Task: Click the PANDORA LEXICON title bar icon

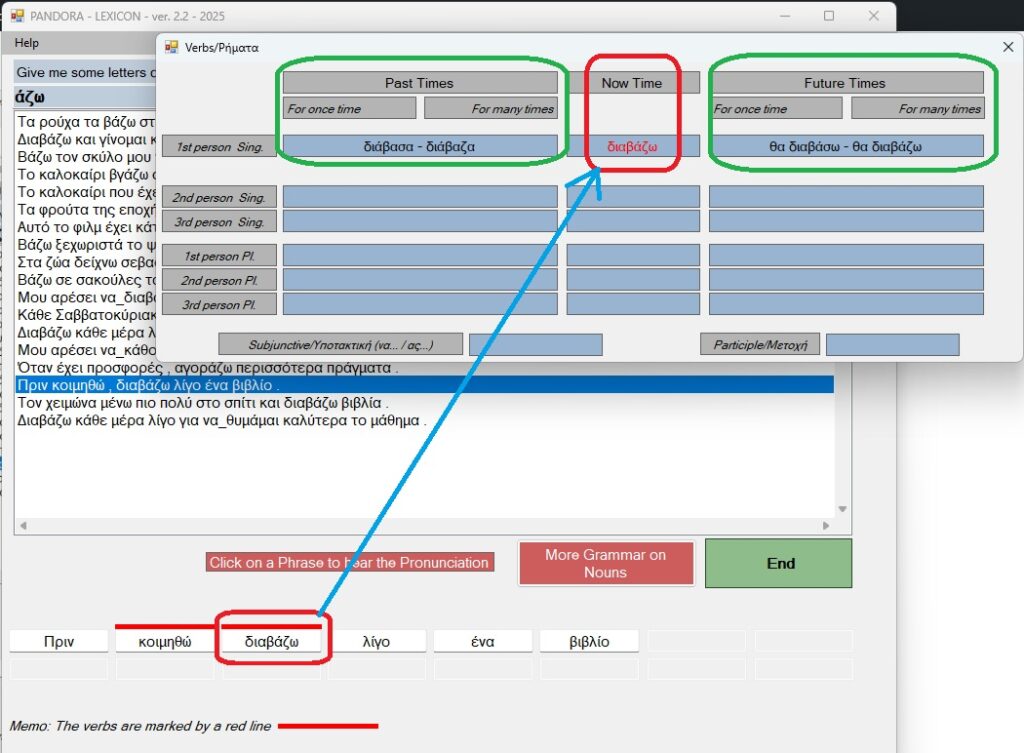Action: click(17, 16)
